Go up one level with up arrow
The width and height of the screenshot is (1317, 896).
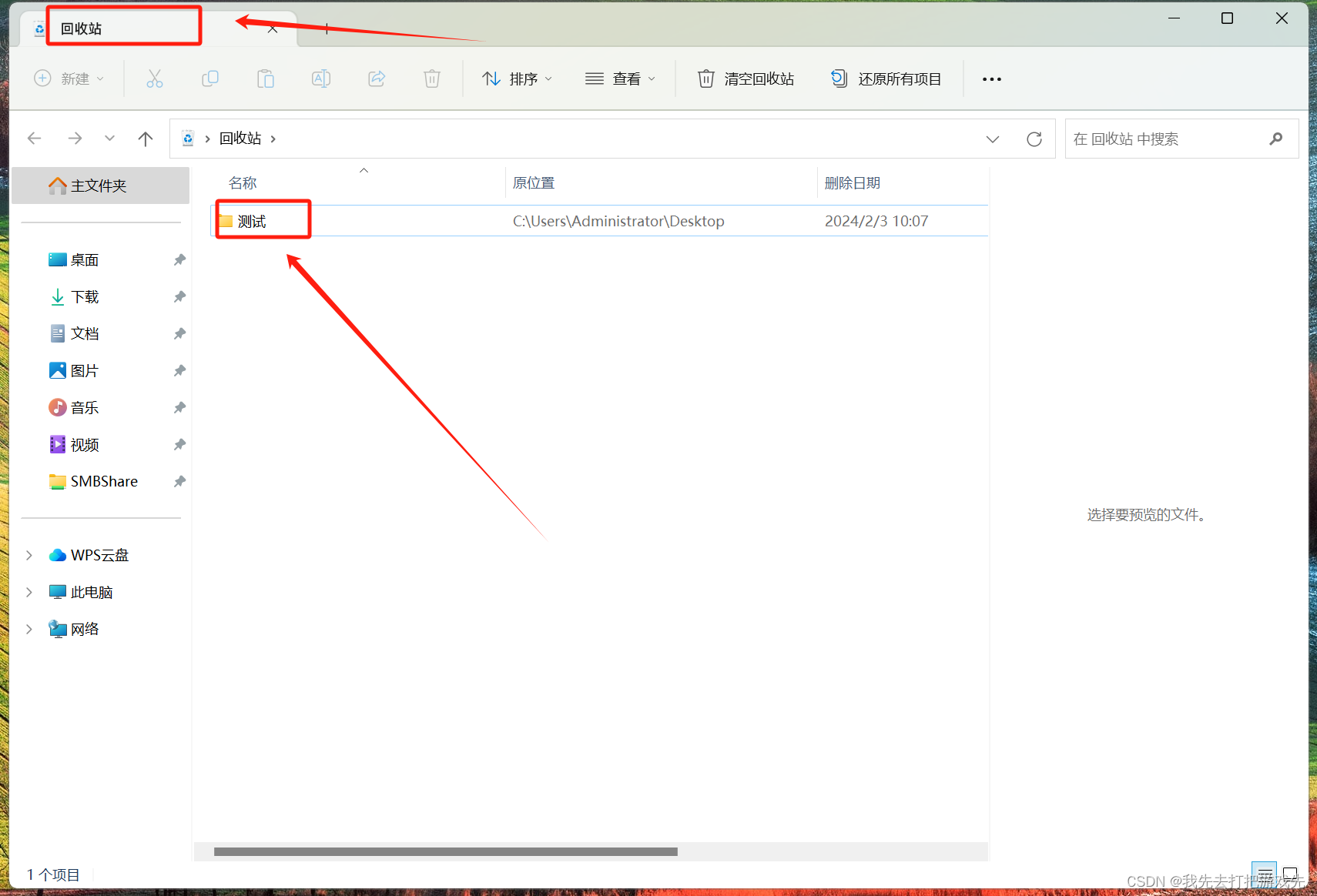[146, 139]
